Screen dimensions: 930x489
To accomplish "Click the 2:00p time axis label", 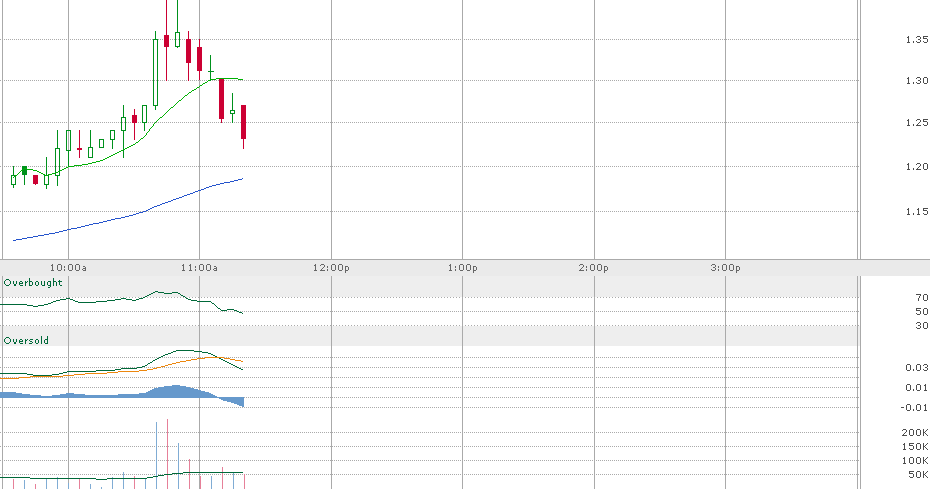I will [594, 268].
